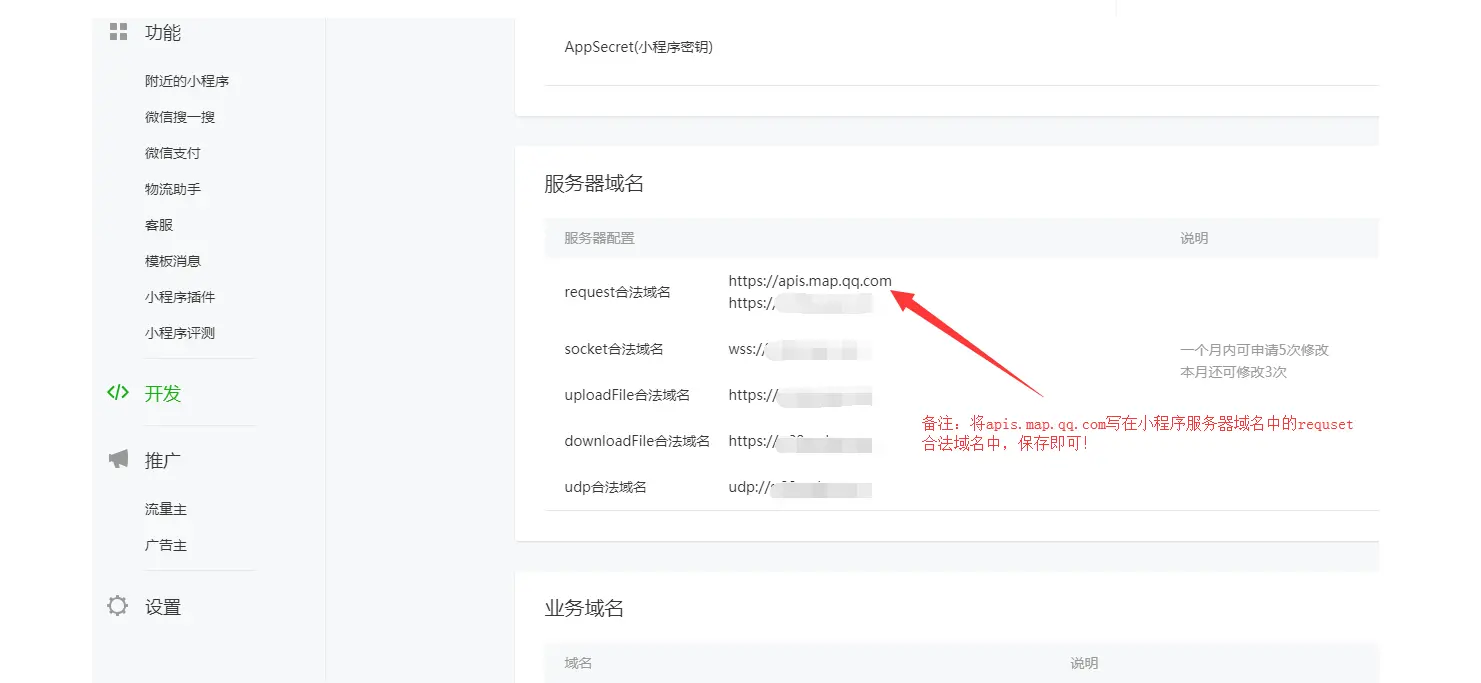Click https://apis.map.qq.com domain text
Screen dimensions: 1481x683
click(x=810, y=281)
